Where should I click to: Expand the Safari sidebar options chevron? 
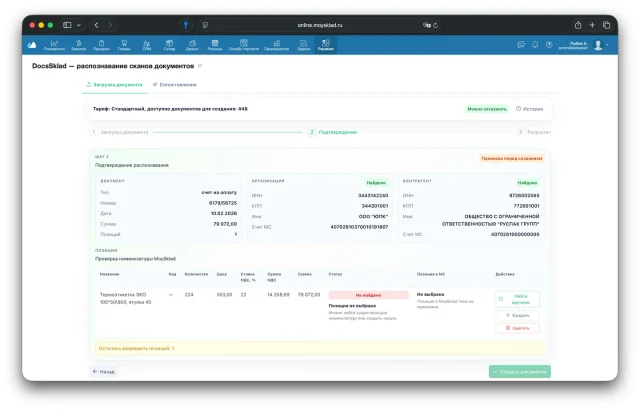click(79, 25)
